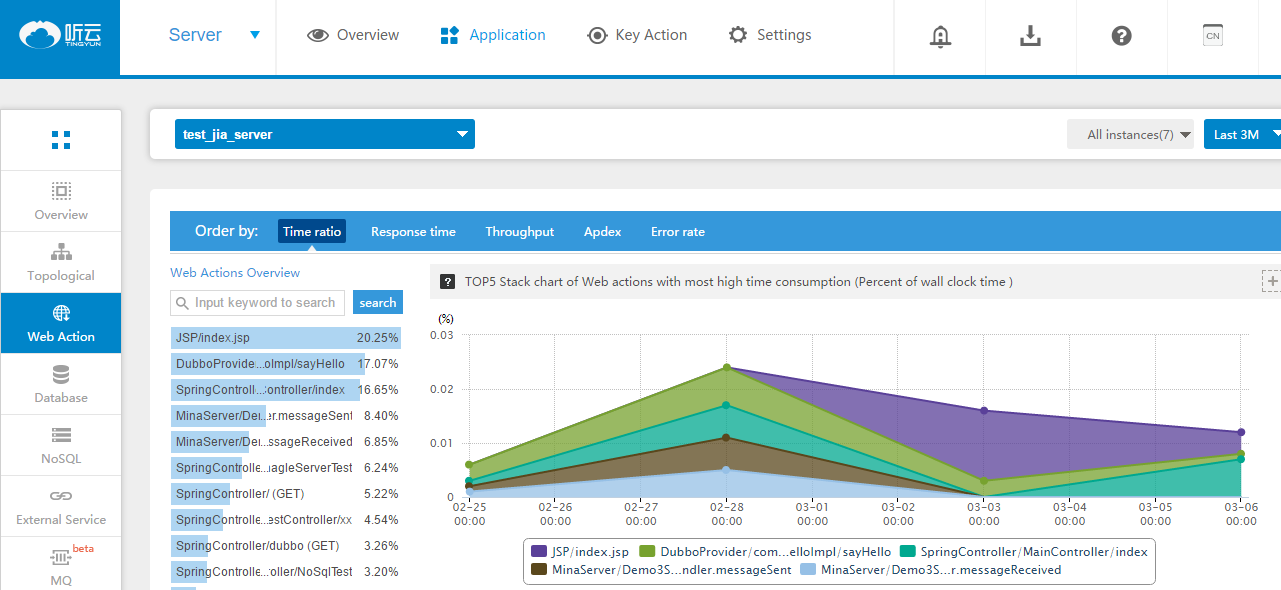This screenshot has width=1281, height=590.
Task: Click the notification bell icon
Action: [x=939, y=36]
